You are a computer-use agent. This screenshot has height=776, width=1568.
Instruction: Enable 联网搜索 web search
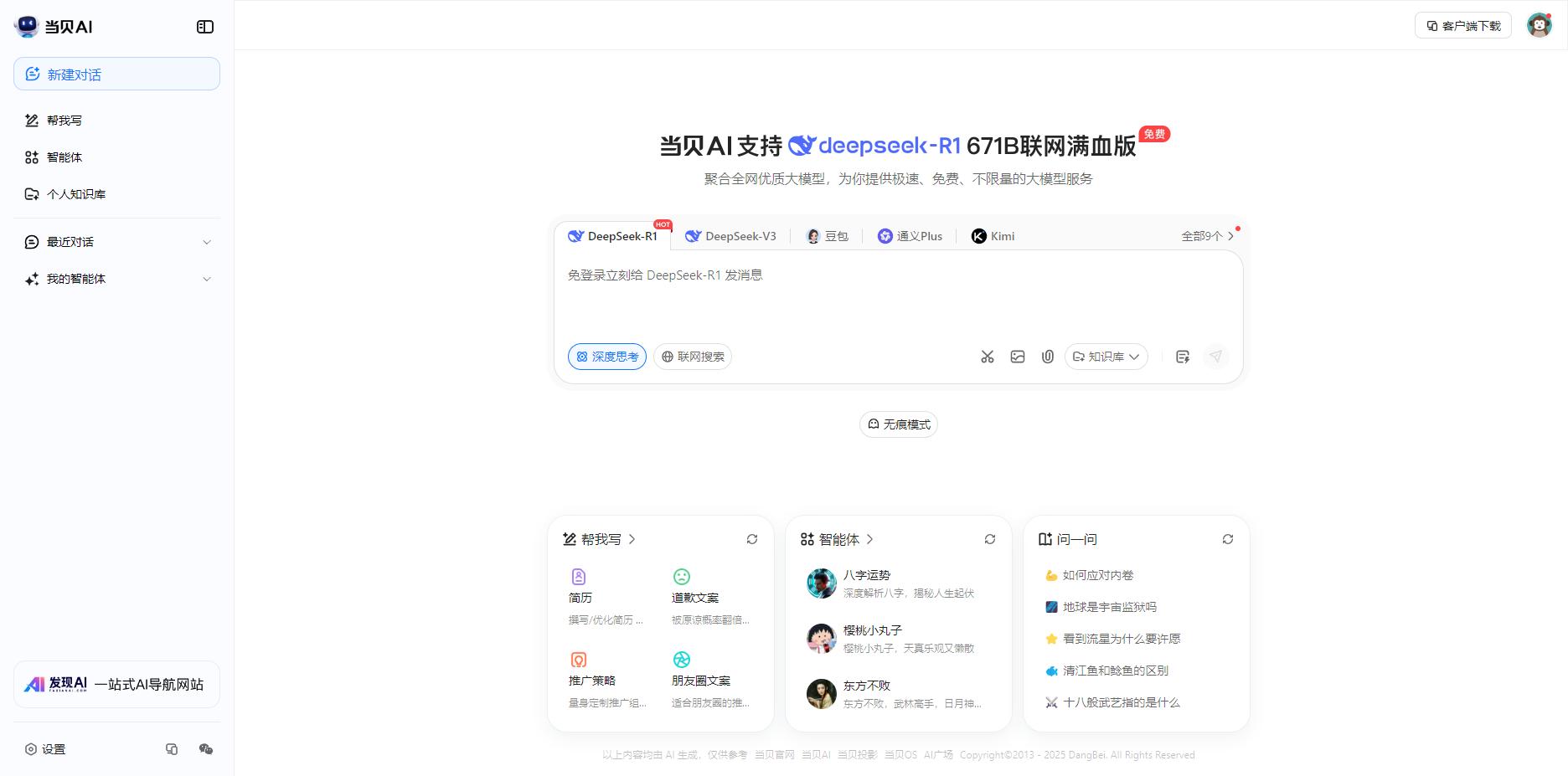tap(693, 357)
